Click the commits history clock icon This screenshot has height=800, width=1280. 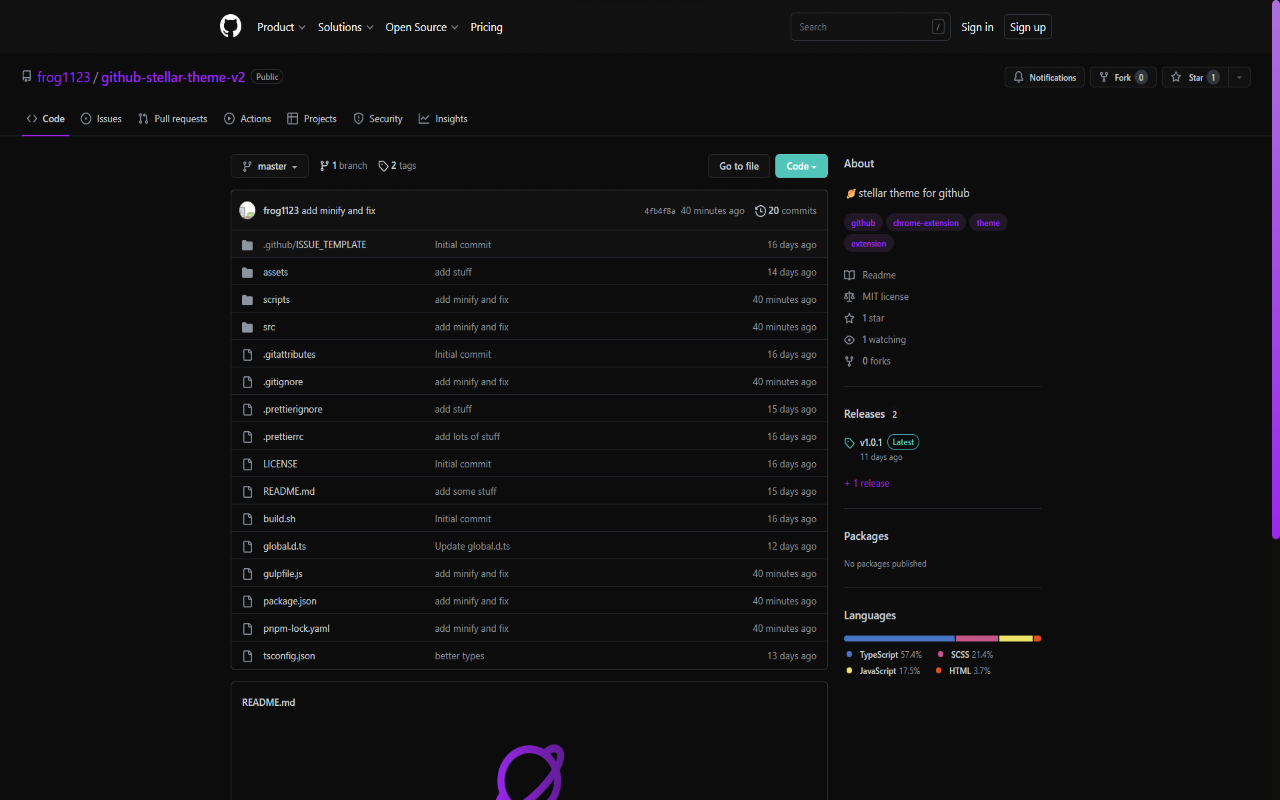[x=760, y=211]
